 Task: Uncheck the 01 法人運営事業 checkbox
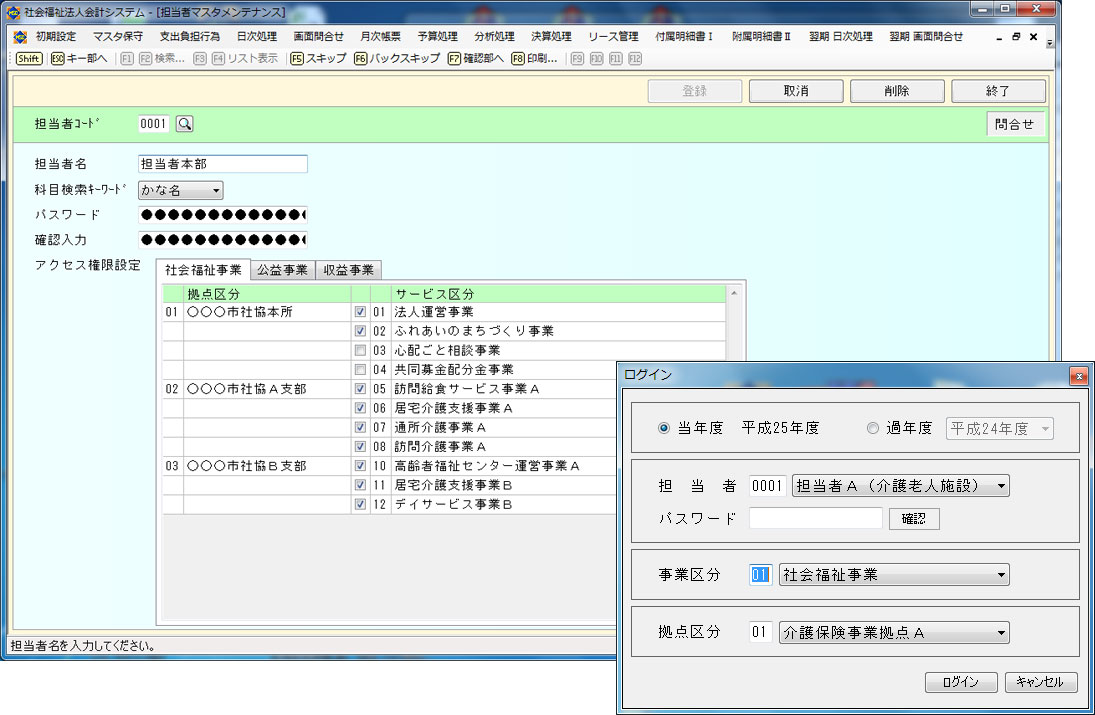click(x=360, y=313)
